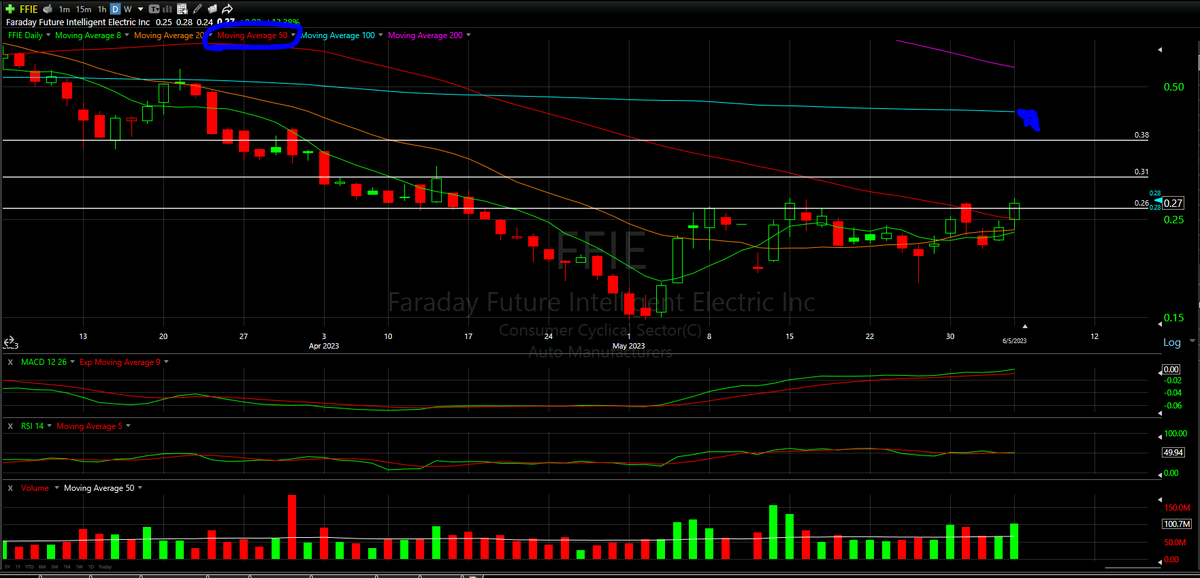Switch to the 1h timeframe
Screen dimensions: 1200x578
102,9
